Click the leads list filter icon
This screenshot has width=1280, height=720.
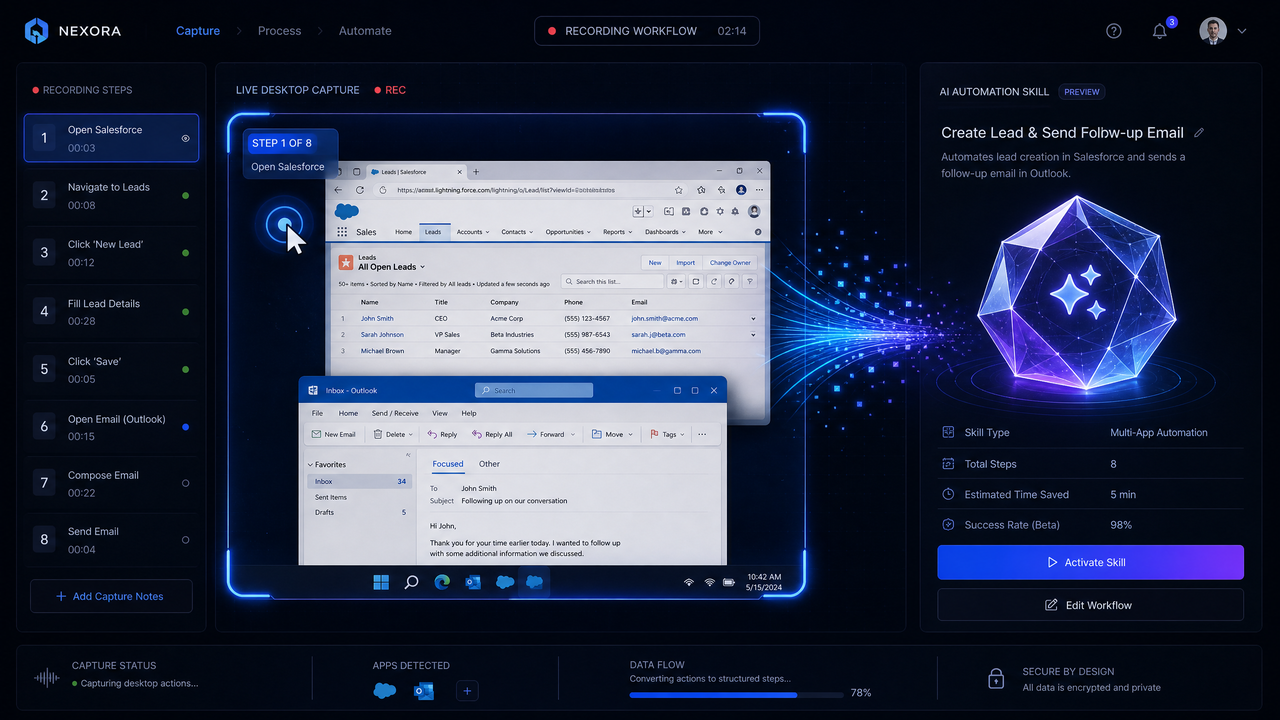[x=749, y=282]
